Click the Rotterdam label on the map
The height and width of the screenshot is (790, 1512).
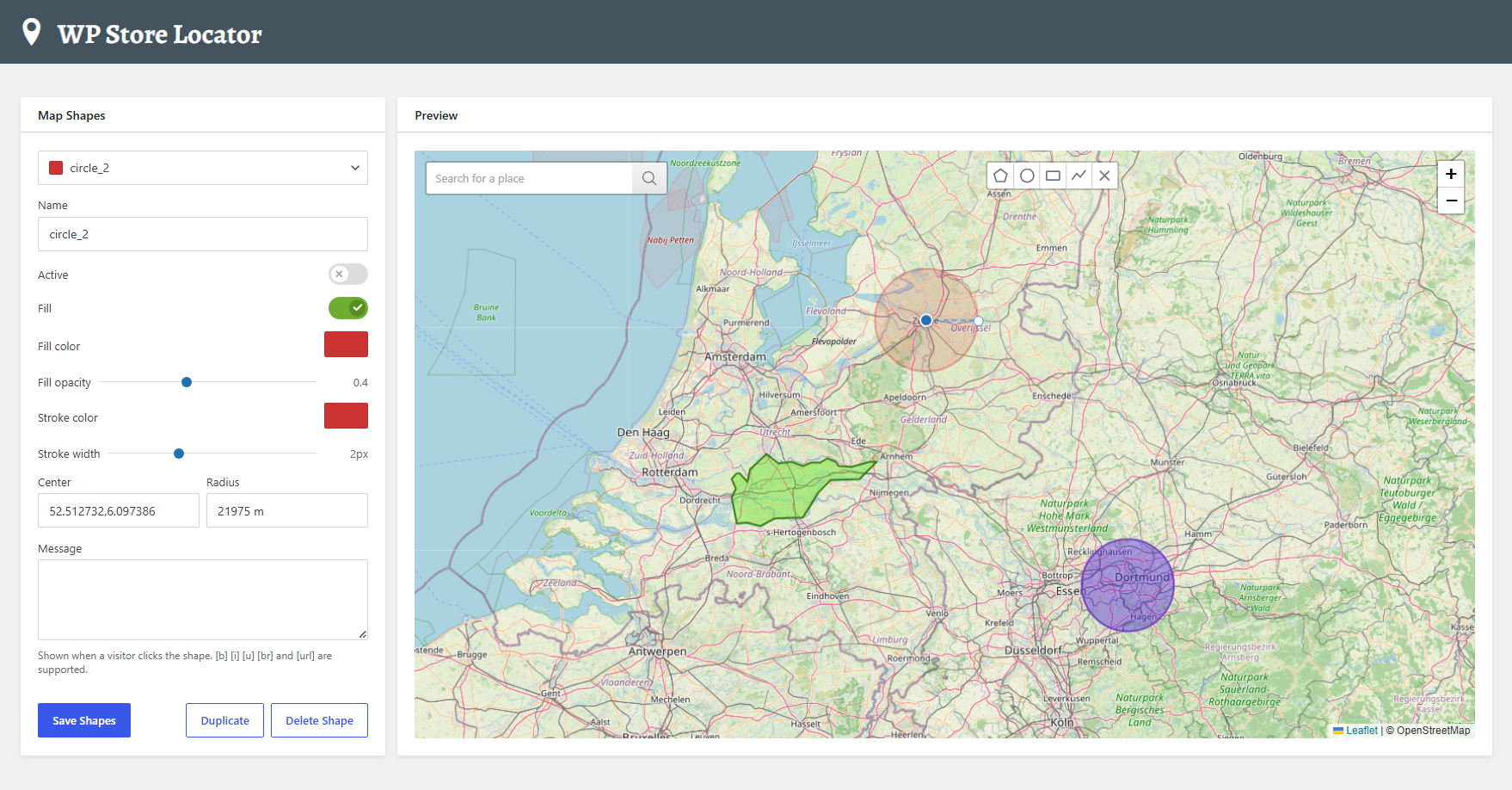[x=670, y=472]
